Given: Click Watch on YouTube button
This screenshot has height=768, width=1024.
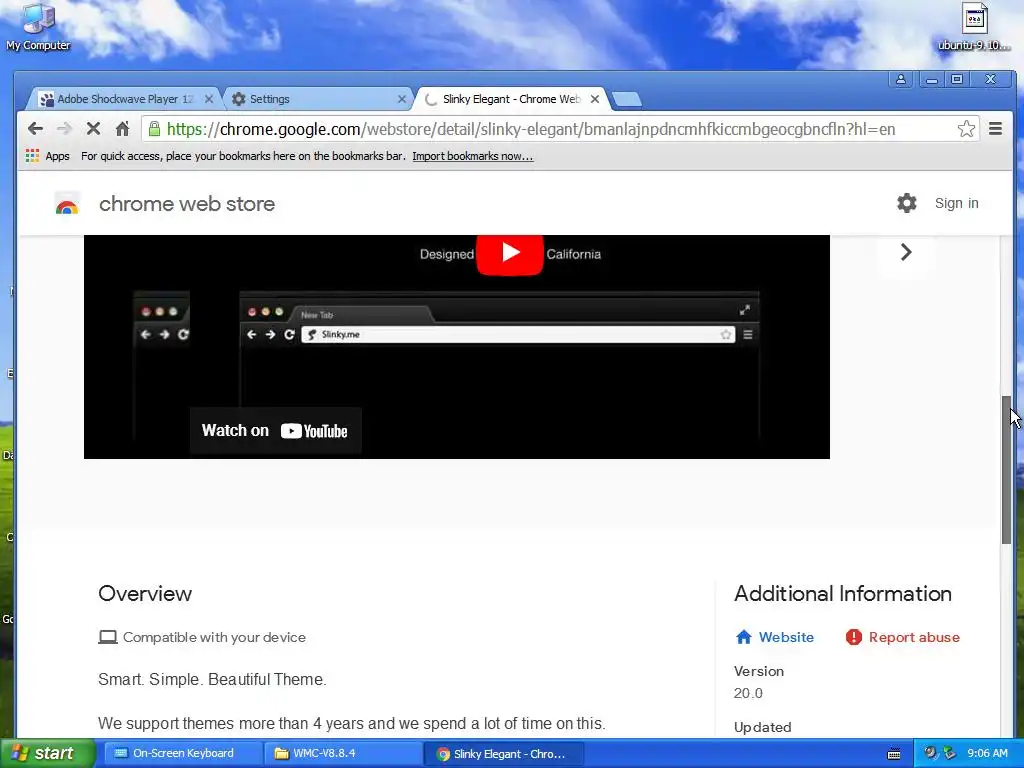Looking at the screenshot, I should click(275, 430).
